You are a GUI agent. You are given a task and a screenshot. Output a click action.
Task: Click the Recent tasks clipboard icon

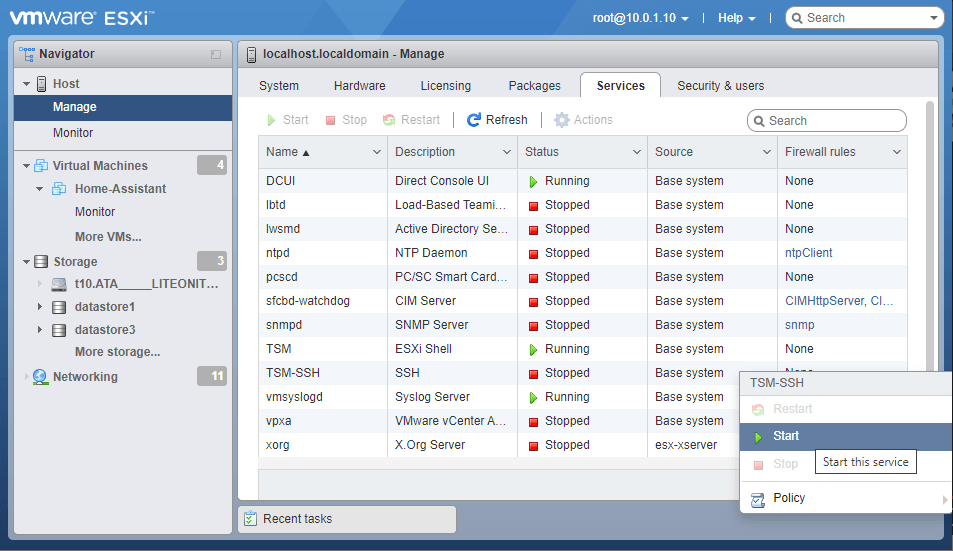tap(250, 519)
